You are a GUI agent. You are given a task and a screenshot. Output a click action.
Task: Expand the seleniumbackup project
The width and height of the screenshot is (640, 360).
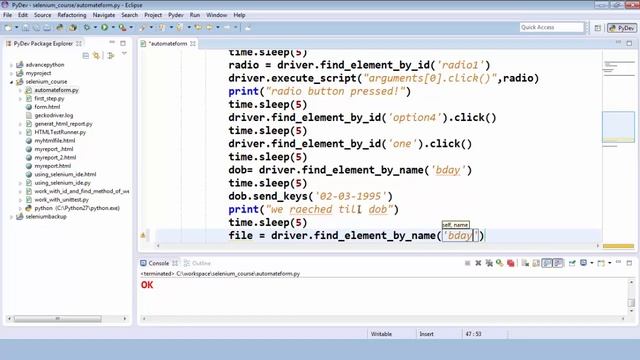[11, 217]
